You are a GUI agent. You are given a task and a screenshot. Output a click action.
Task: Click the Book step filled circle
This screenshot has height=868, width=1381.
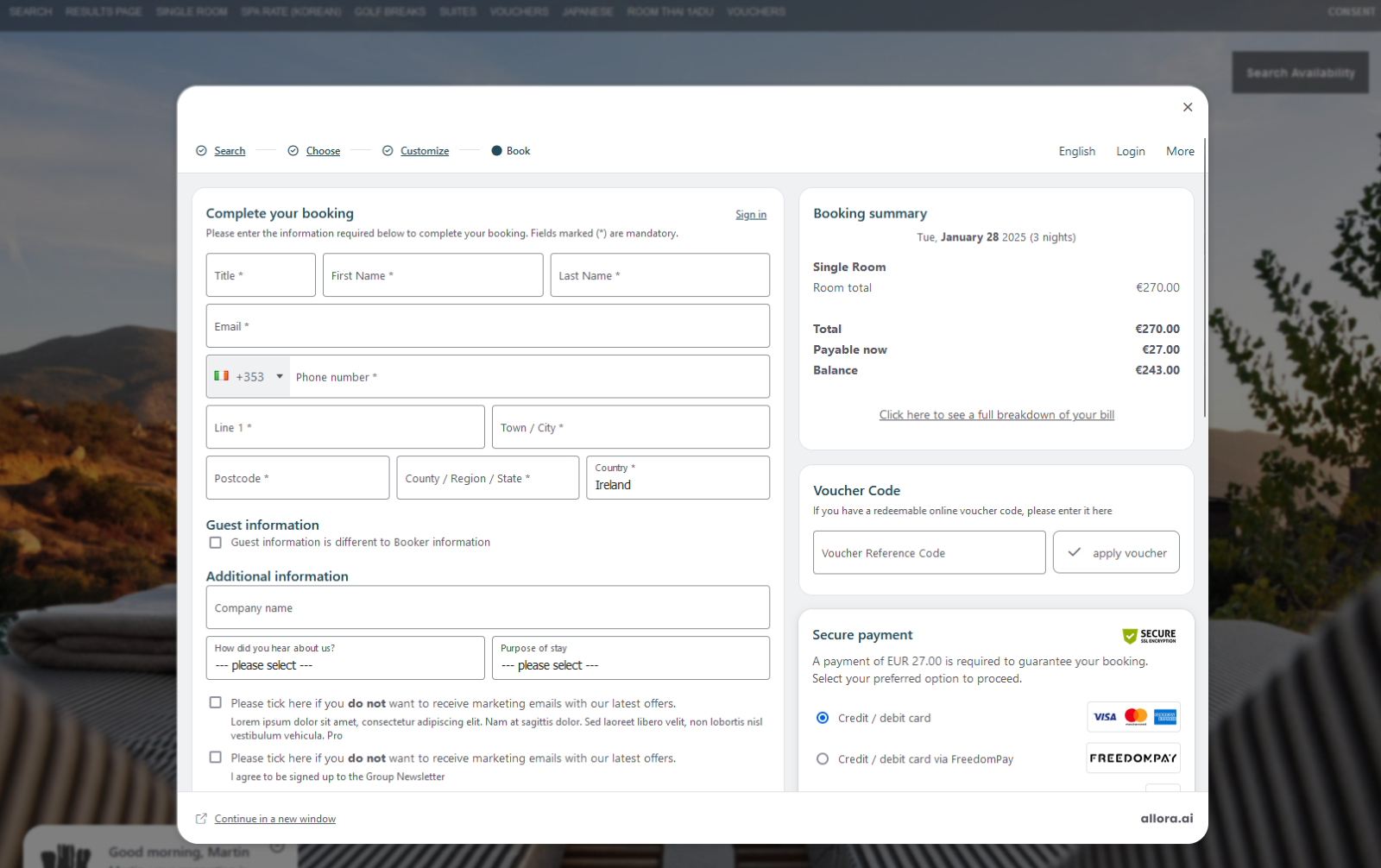click(x=496, y=151)
